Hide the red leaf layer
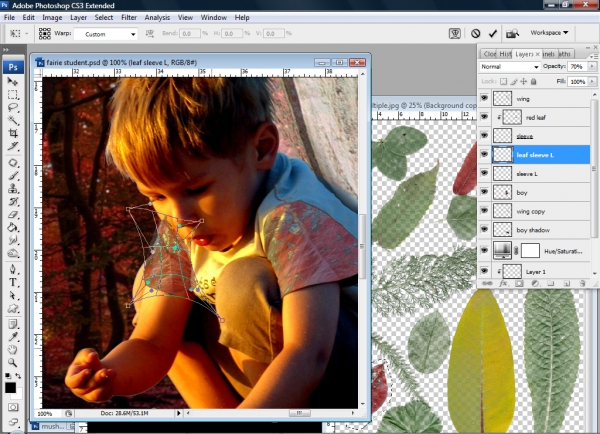The width and height of the screenshot is (600, 434). point(484,117)
